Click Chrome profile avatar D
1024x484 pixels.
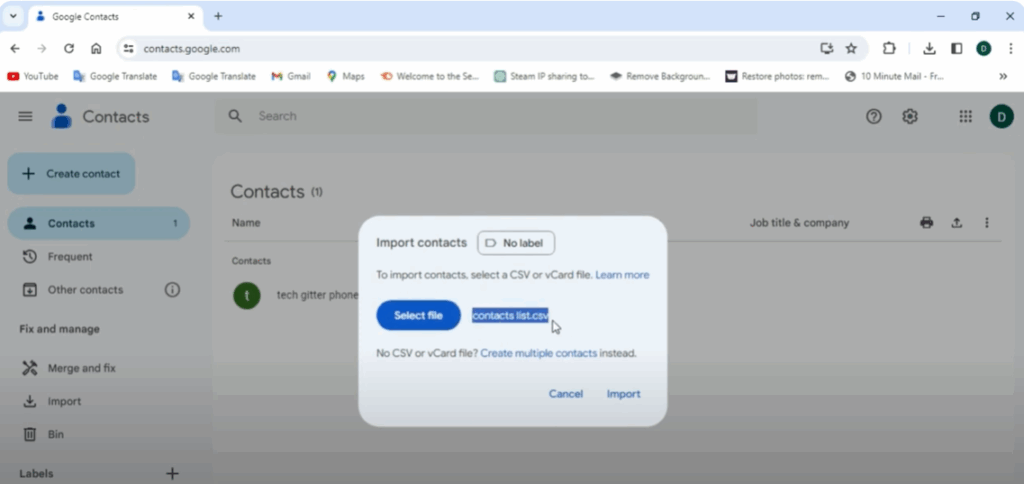[x=984, y=48]
